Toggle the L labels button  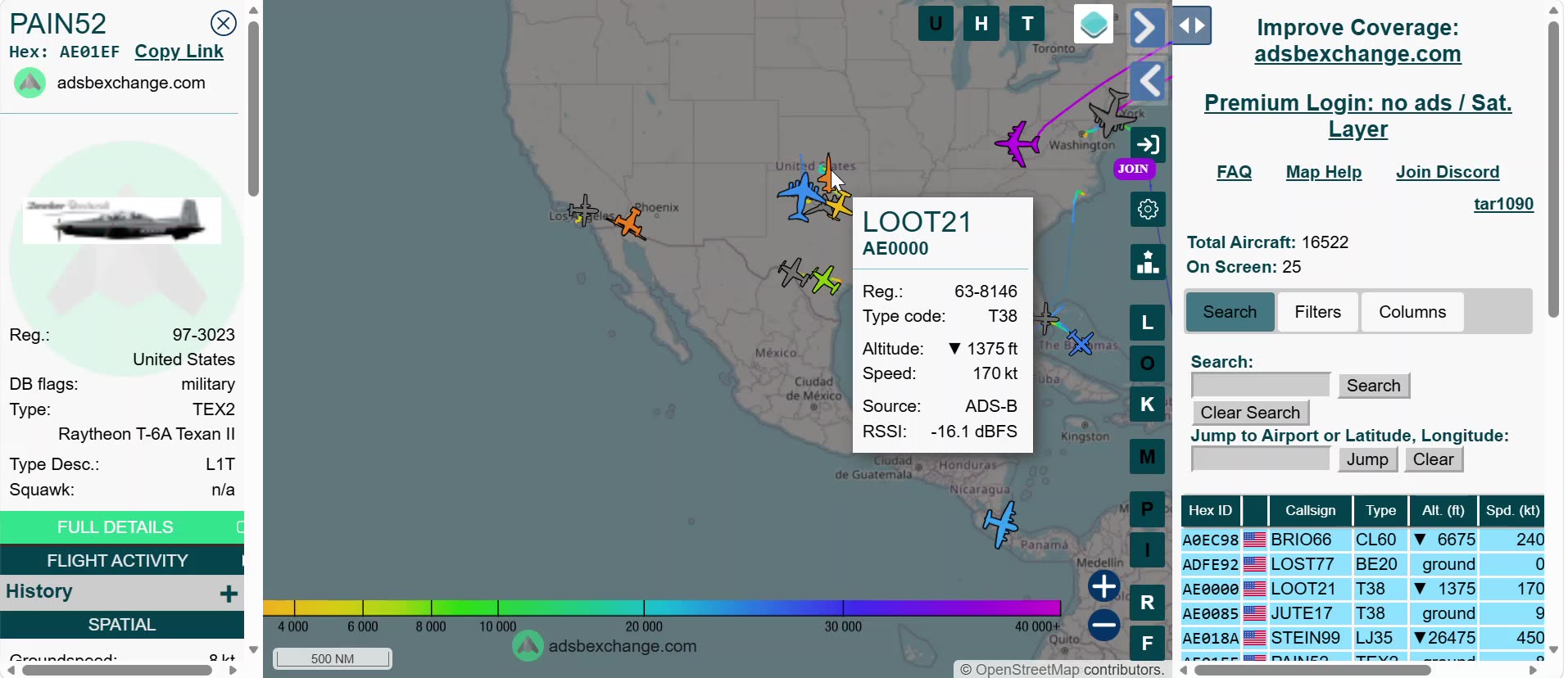click(x=1148, y=323)
